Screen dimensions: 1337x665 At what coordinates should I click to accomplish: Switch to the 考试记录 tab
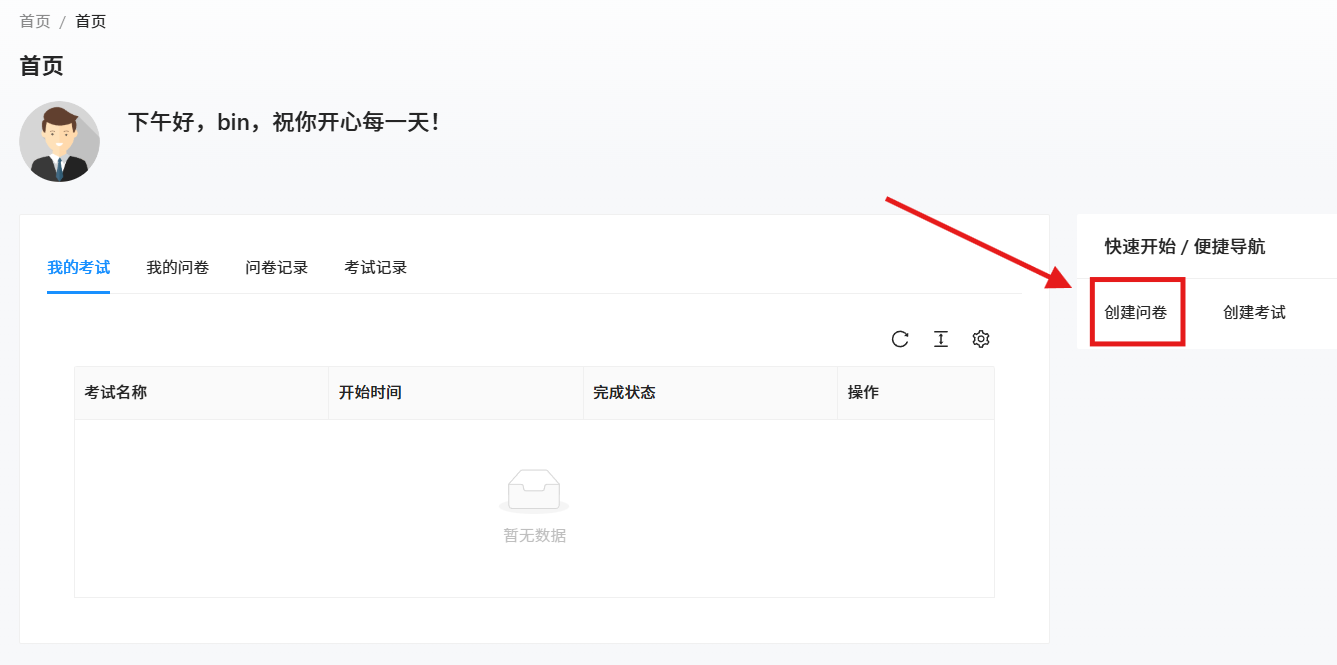pos(376,268)
